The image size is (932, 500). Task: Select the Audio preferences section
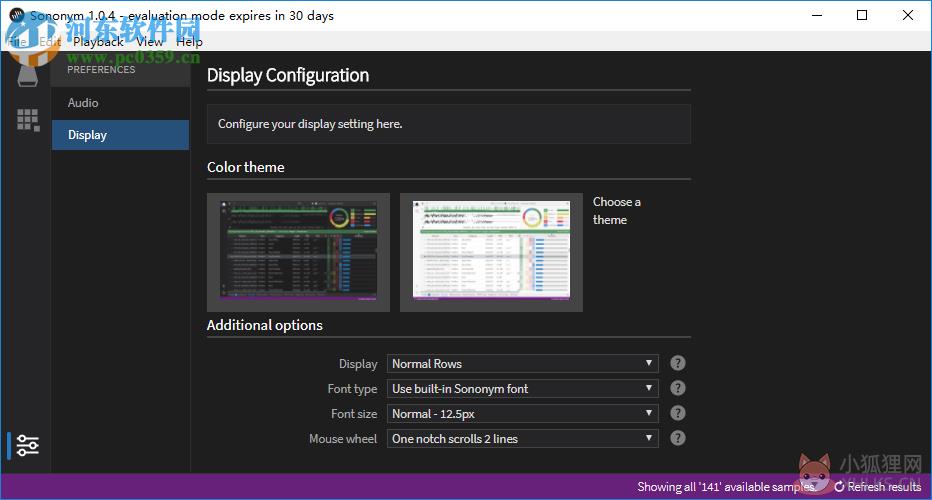(x=121, y=103)
